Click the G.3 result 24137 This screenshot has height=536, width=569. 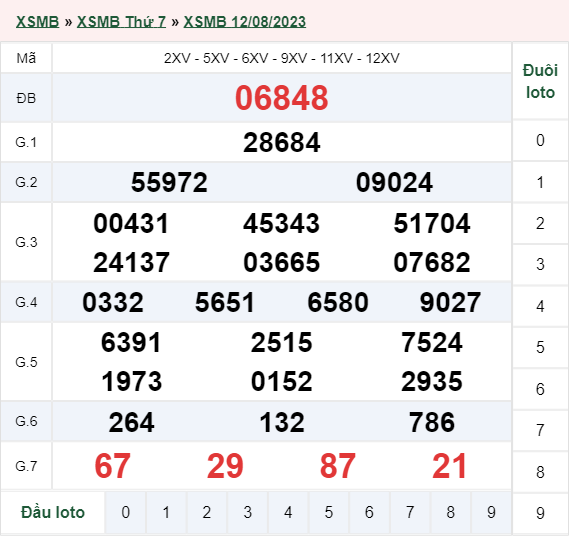coord(131,262)
